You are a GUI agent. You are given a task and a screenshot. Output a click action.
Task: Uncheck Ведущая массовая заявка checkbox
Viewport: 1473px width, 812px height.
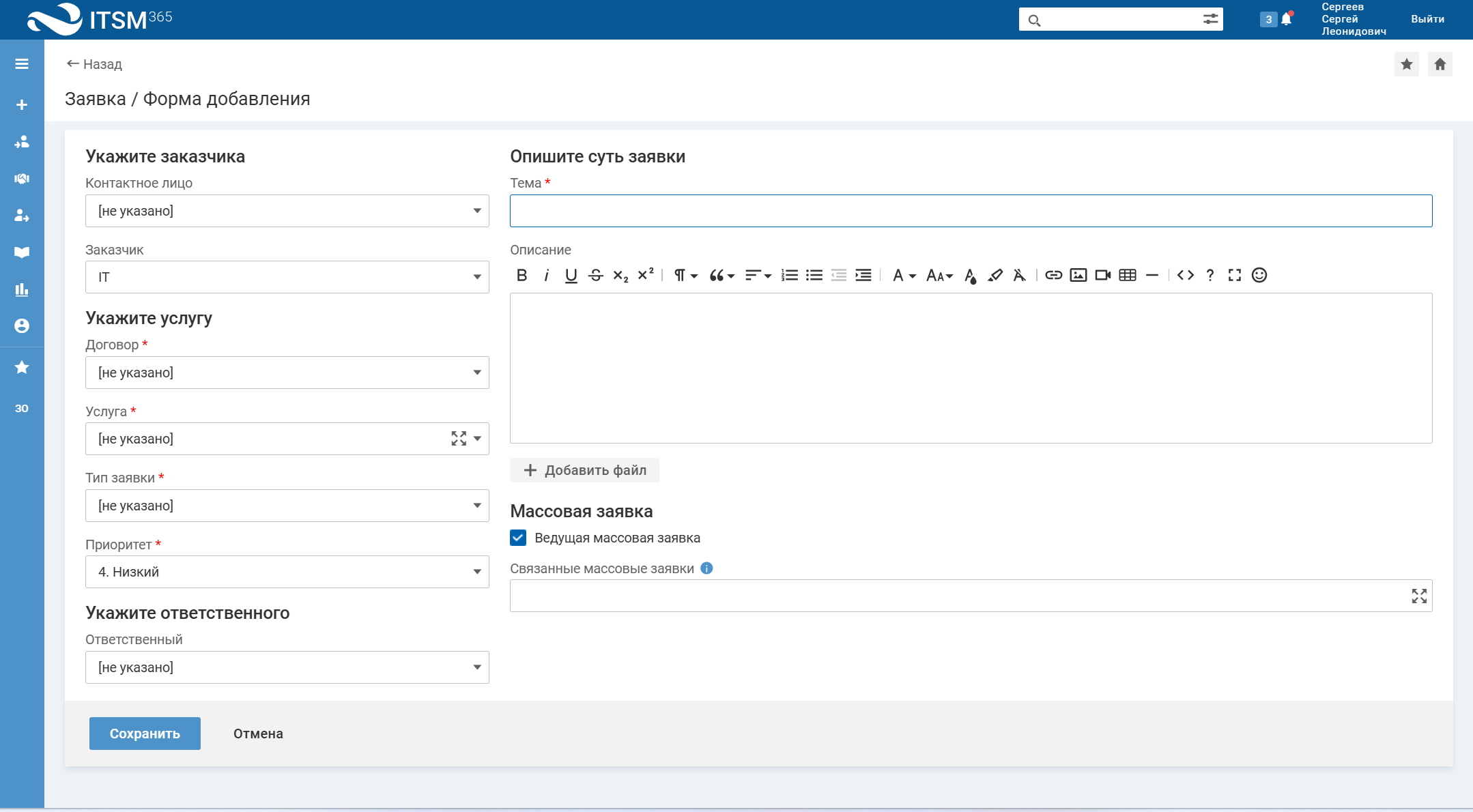click(518, 538)
